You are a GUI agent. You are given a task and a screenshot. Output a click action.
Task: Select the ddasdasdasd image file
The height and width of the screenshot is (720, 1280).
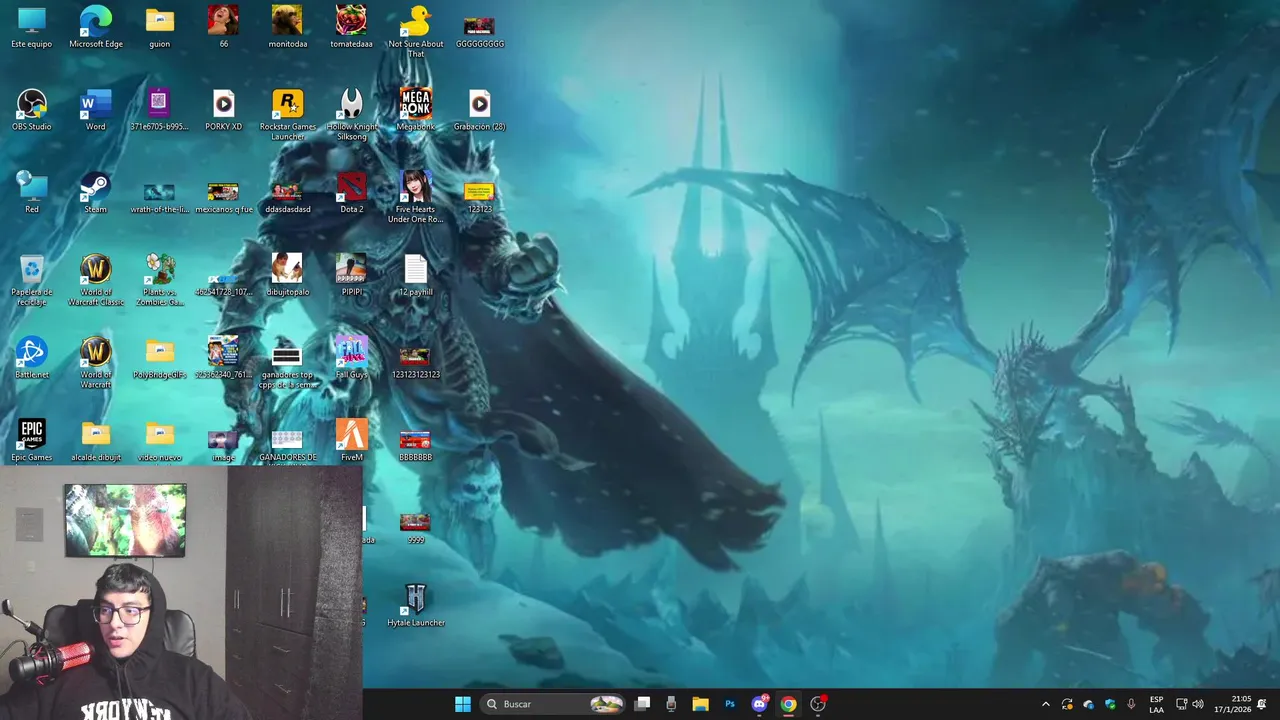tap(287, 196)
